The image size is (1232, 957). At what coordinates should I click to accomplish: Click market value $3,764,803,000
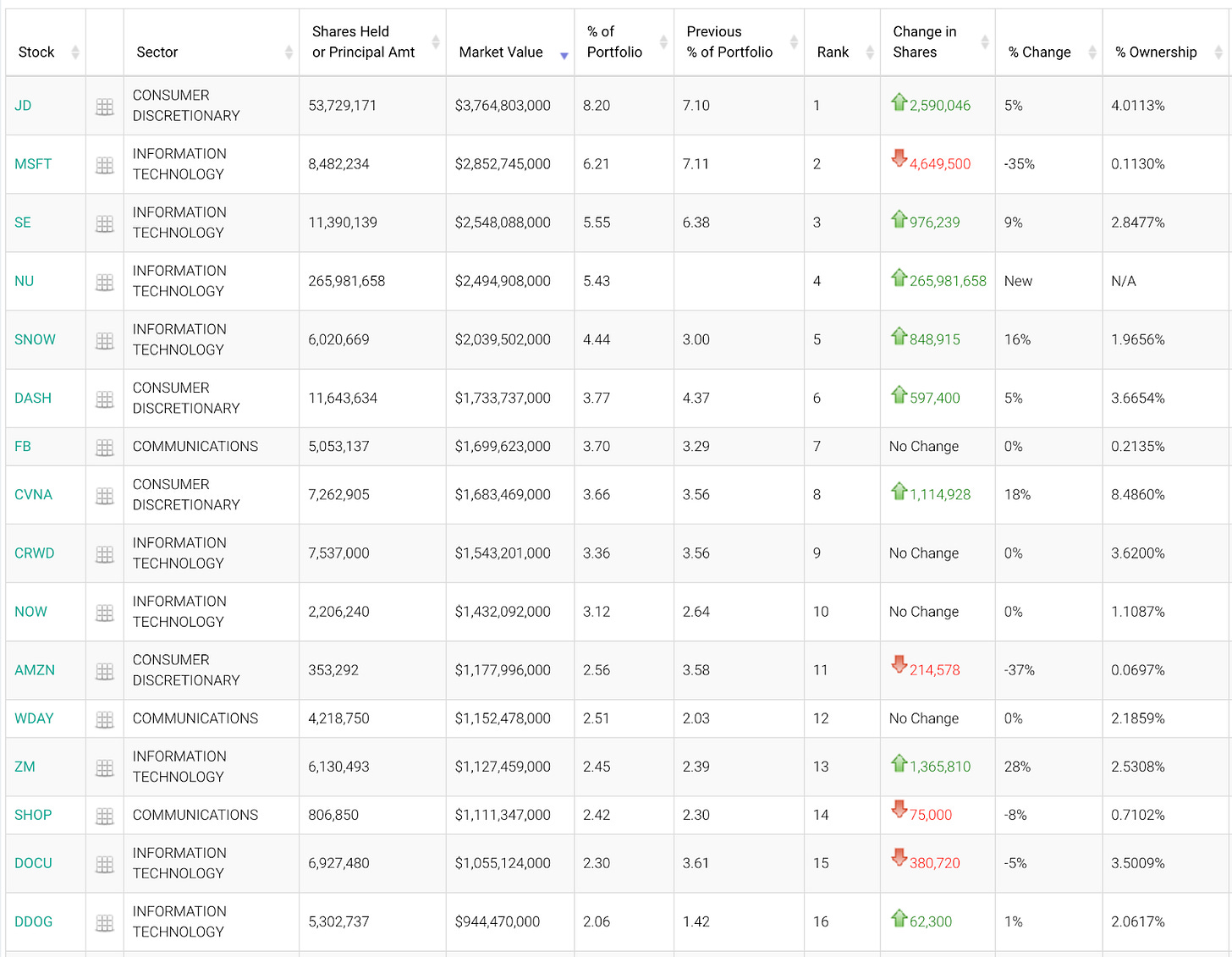coord(503,106)
